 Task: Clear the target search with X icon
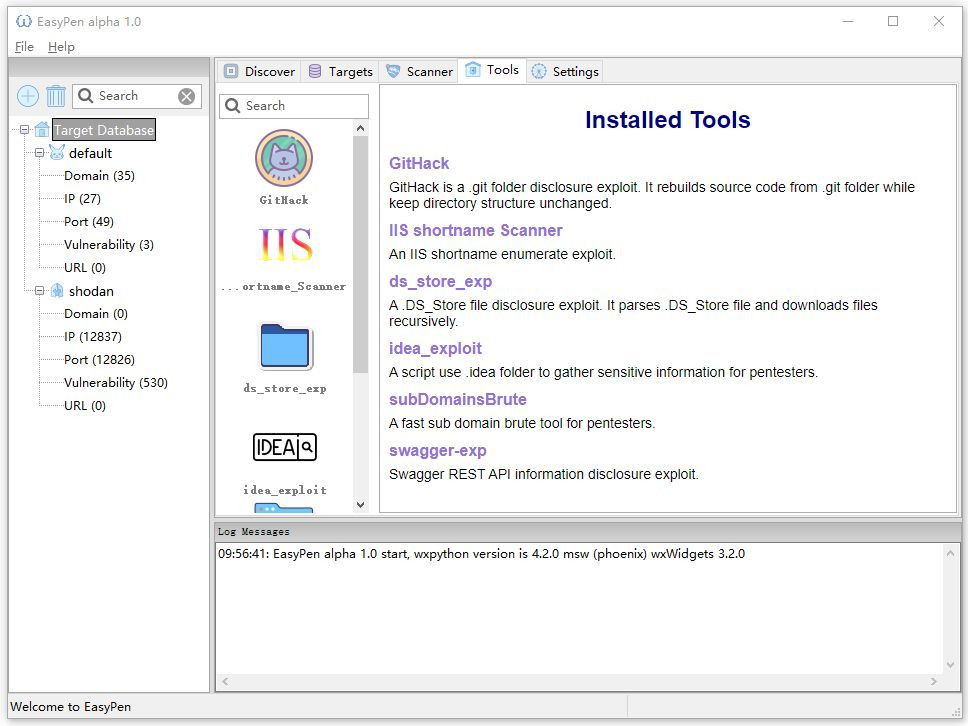pyautogui.click(x=186, y=96)
